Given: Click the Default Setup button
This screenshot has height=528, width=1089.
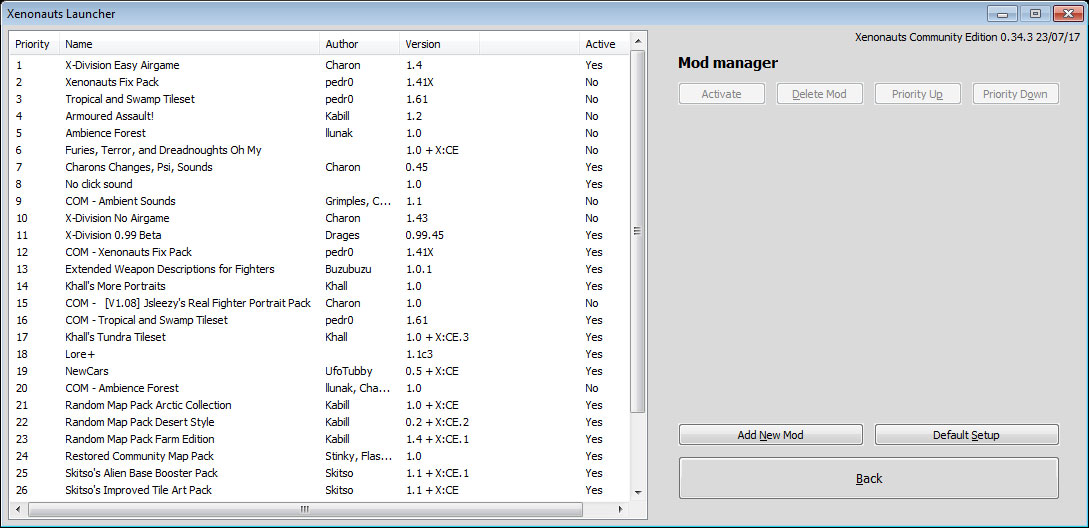Looking at the screenshot, I should coord(966,435).
